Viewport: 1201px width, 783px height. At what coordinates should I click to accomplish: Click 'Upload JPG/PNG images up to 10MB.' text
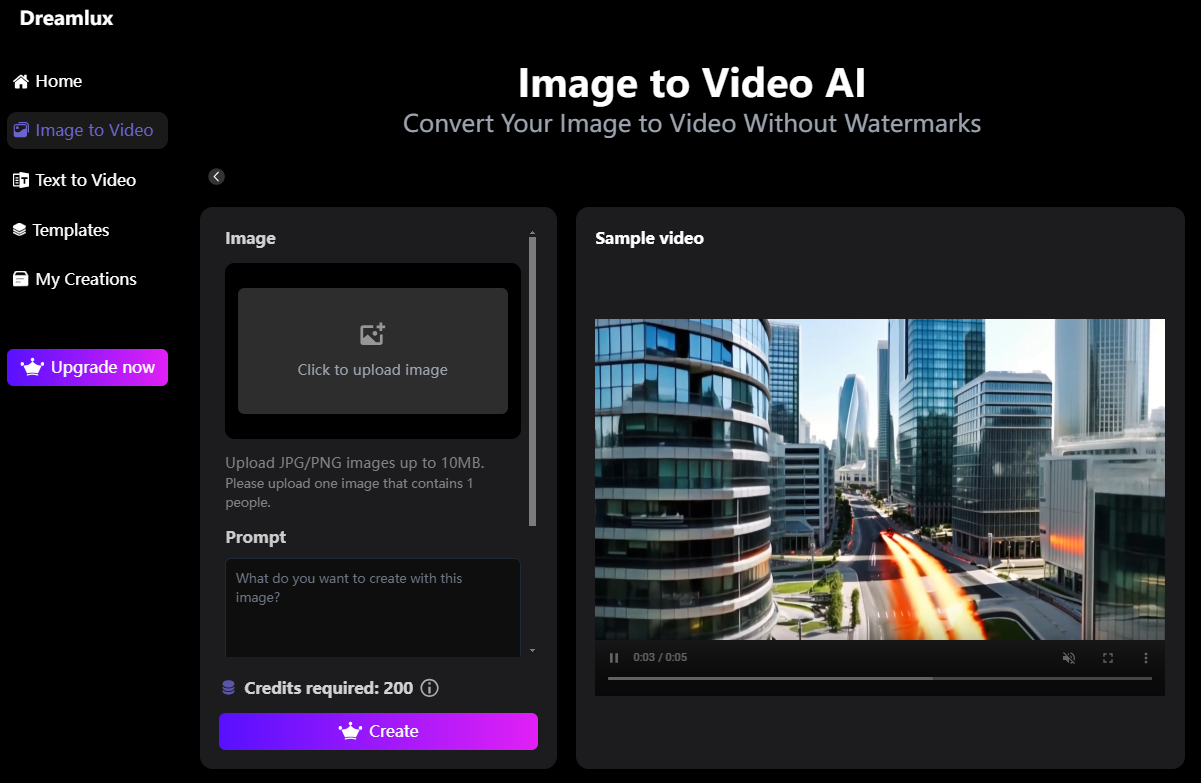355,463
